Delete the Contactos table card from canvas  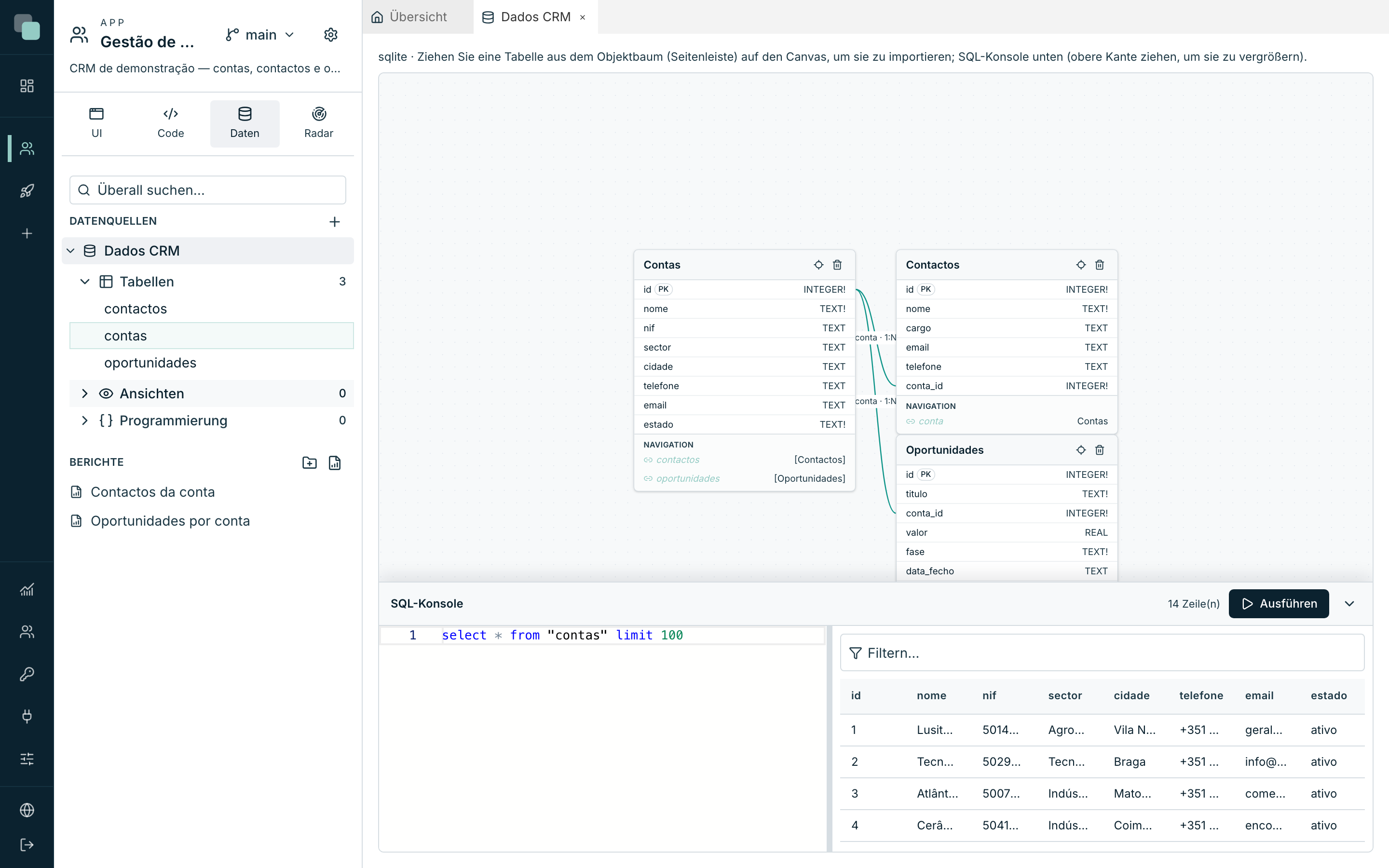point(1100,265)
